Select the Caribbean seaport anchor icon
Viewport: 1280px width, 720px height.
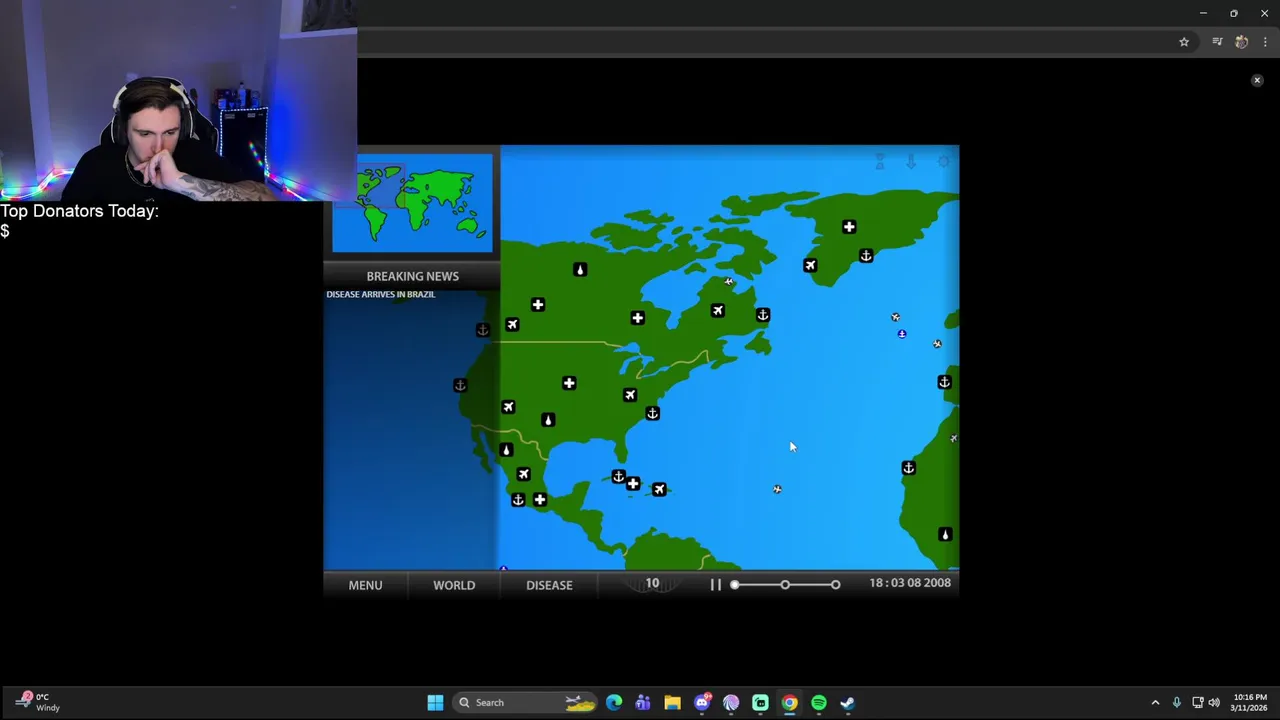[x=618, y=477]
